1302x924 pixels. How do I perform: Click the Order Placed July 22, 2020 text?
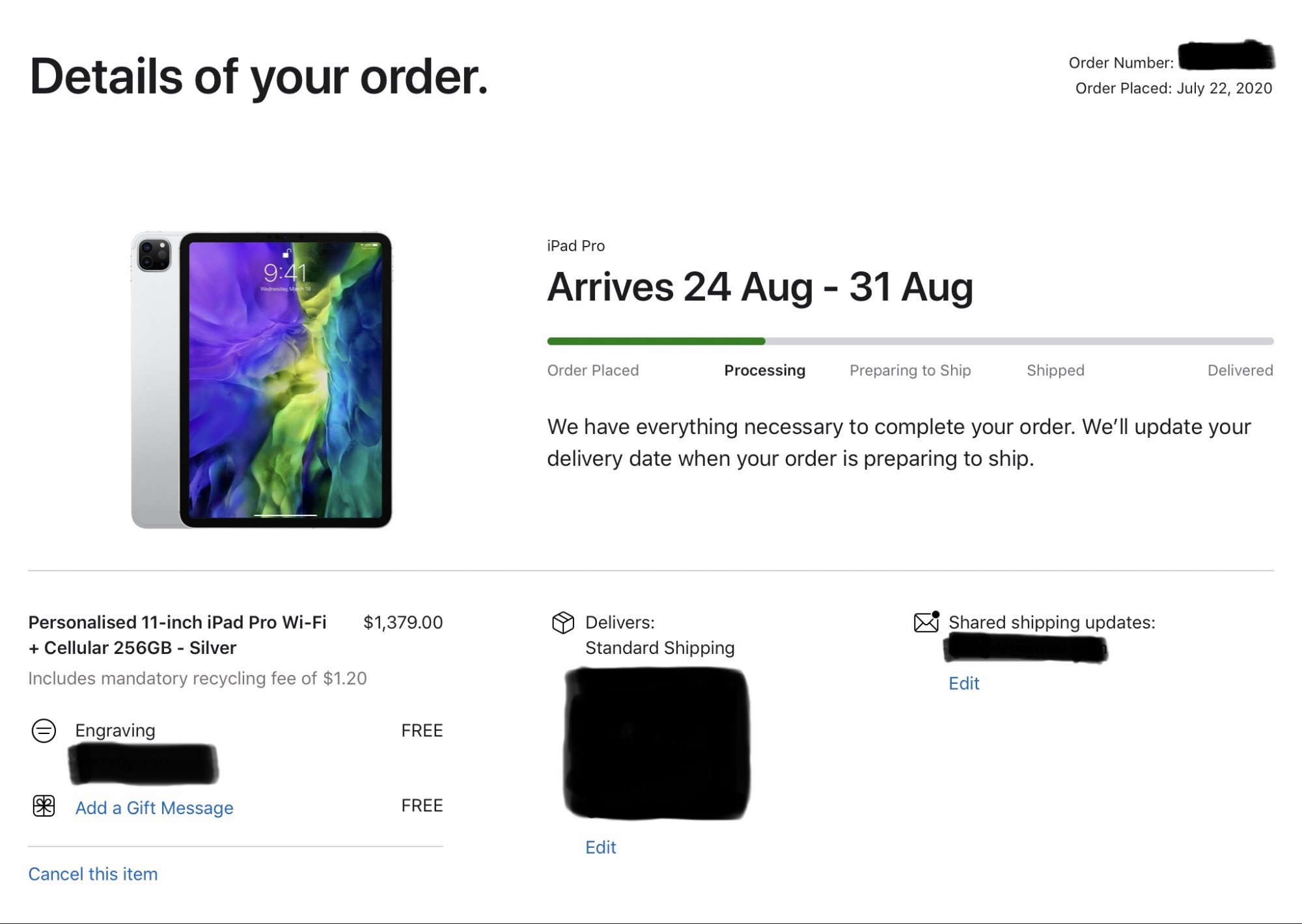click(x=1173, y=88)
